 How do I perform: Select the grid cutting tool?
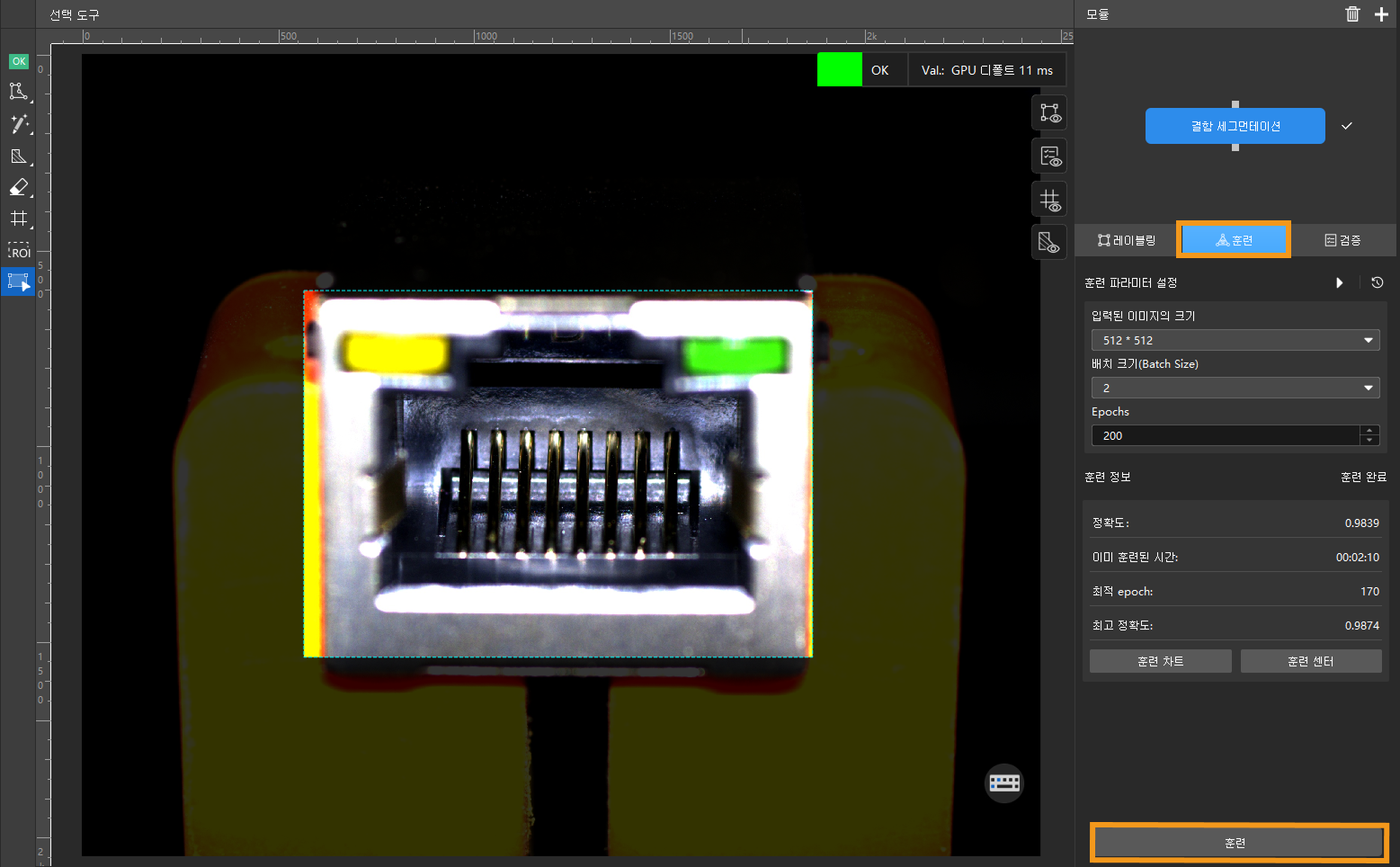[x=18, y=219]
